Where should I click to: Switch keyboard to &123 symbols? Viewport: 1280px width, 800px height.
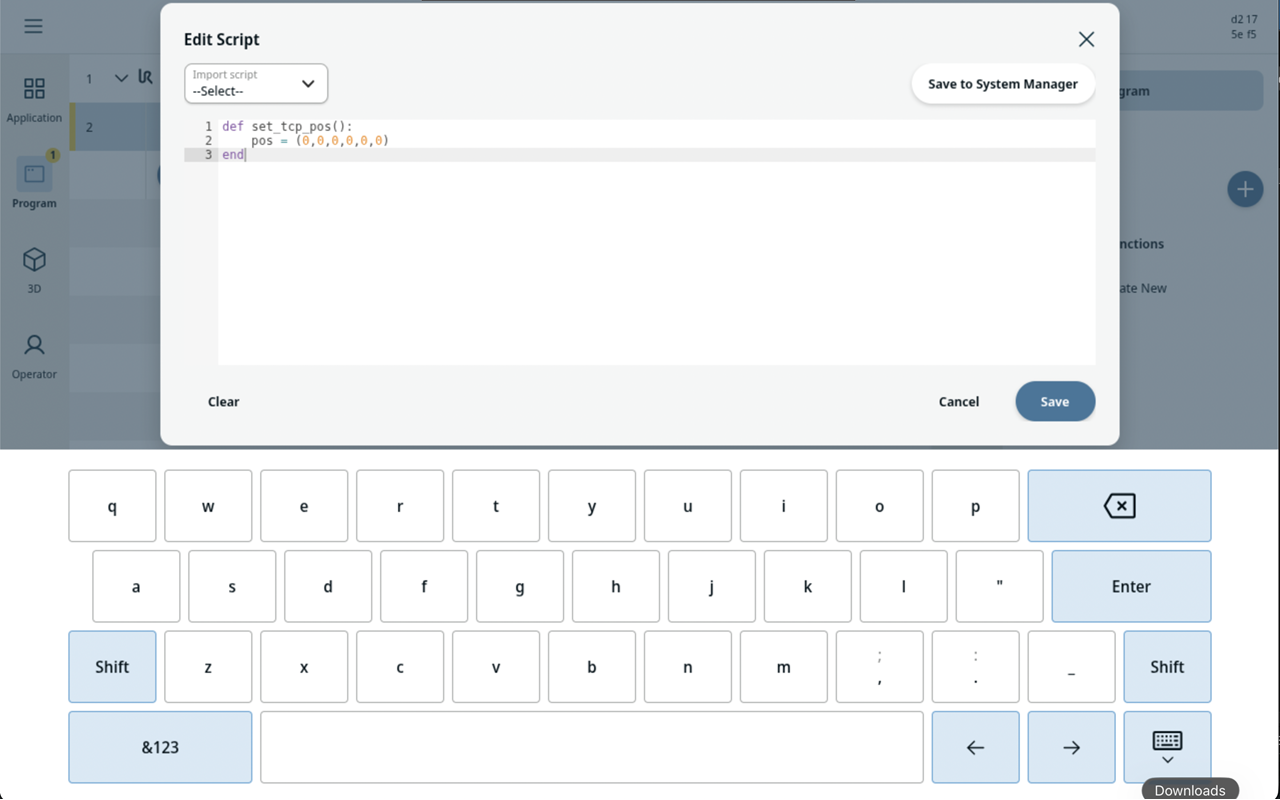(160, 747)
